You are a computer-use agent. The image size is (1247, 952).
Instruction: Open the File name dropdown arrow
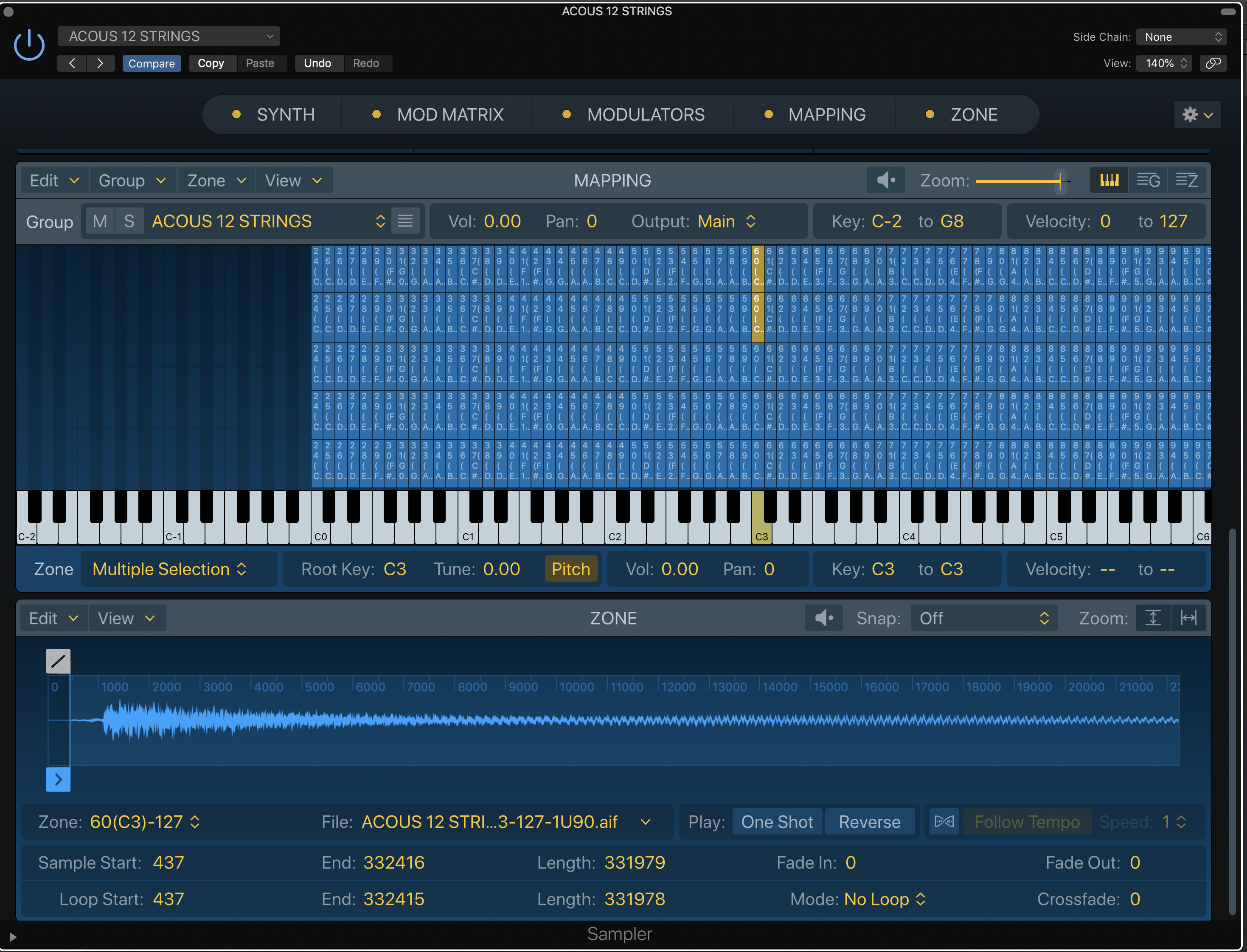[645, 822]
